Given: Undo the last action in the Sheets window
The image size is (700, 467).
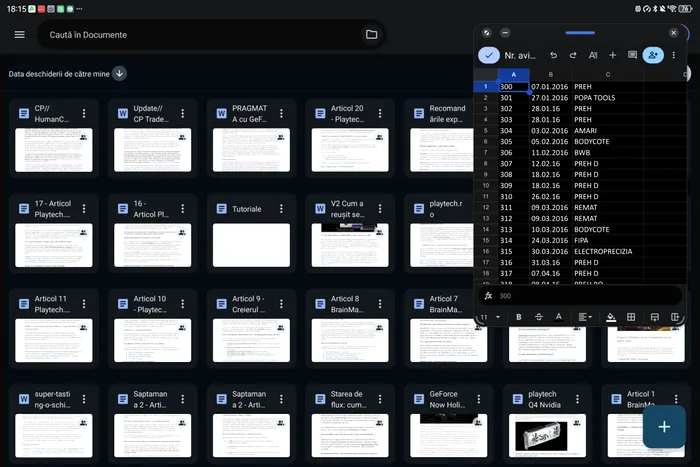Looking at the screenshot, I should [x=554, y=55].
